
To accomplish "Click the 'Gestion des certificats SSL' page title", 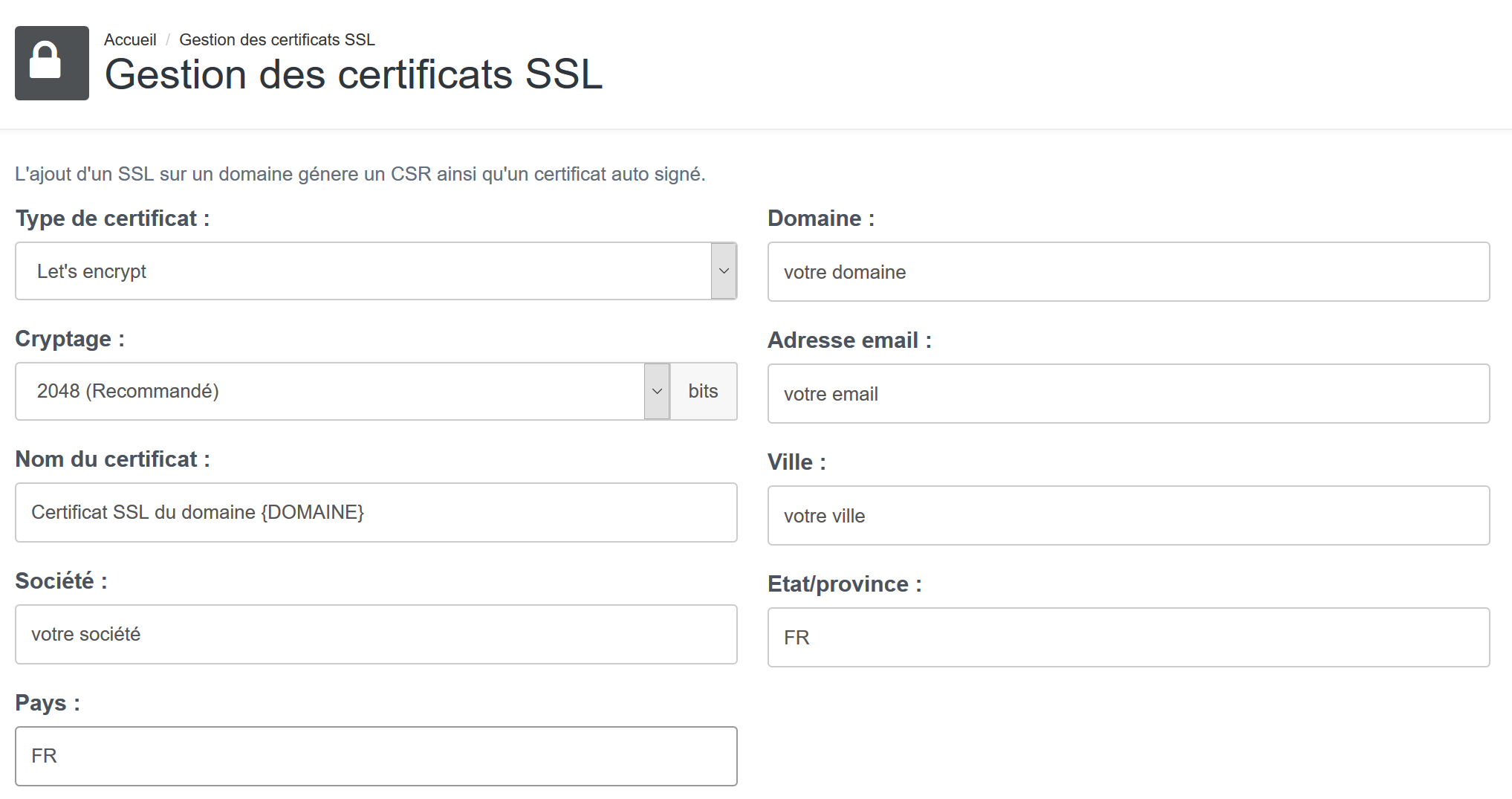I will point(354,74).
